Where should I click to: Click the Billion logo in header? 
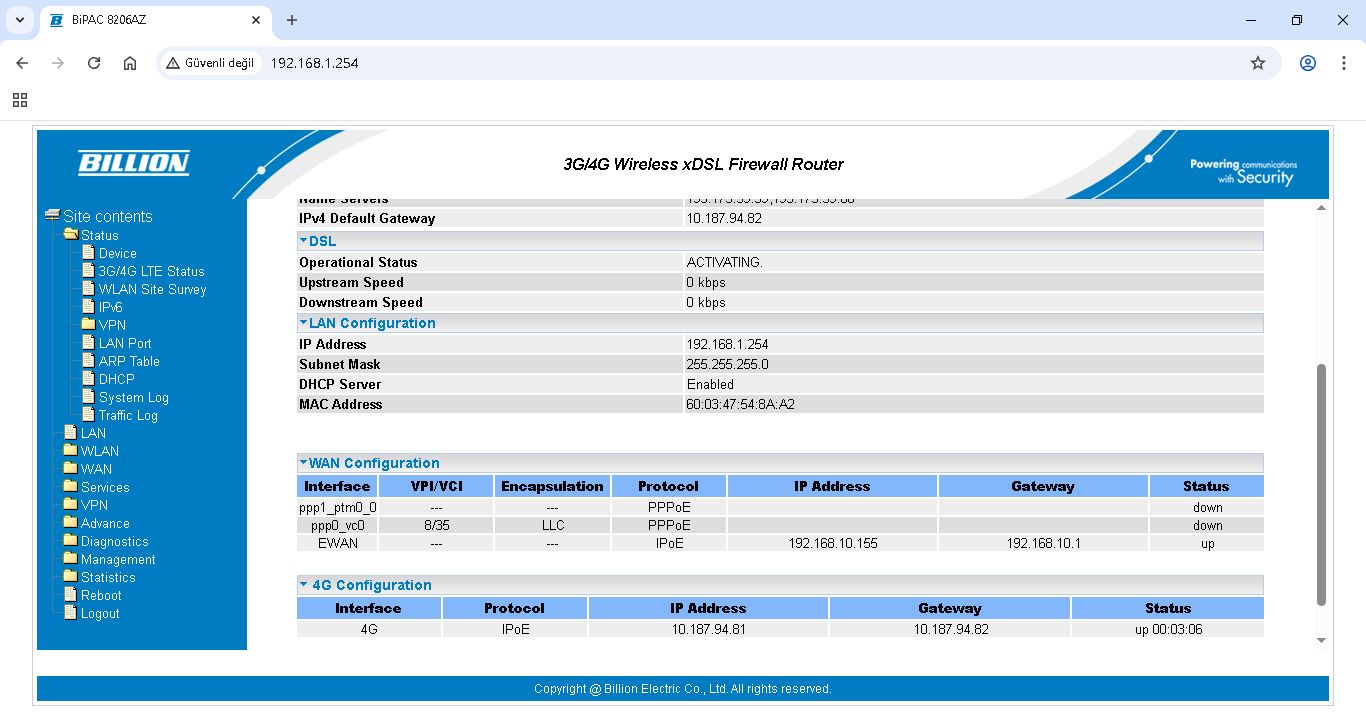[x=134, y=163]
